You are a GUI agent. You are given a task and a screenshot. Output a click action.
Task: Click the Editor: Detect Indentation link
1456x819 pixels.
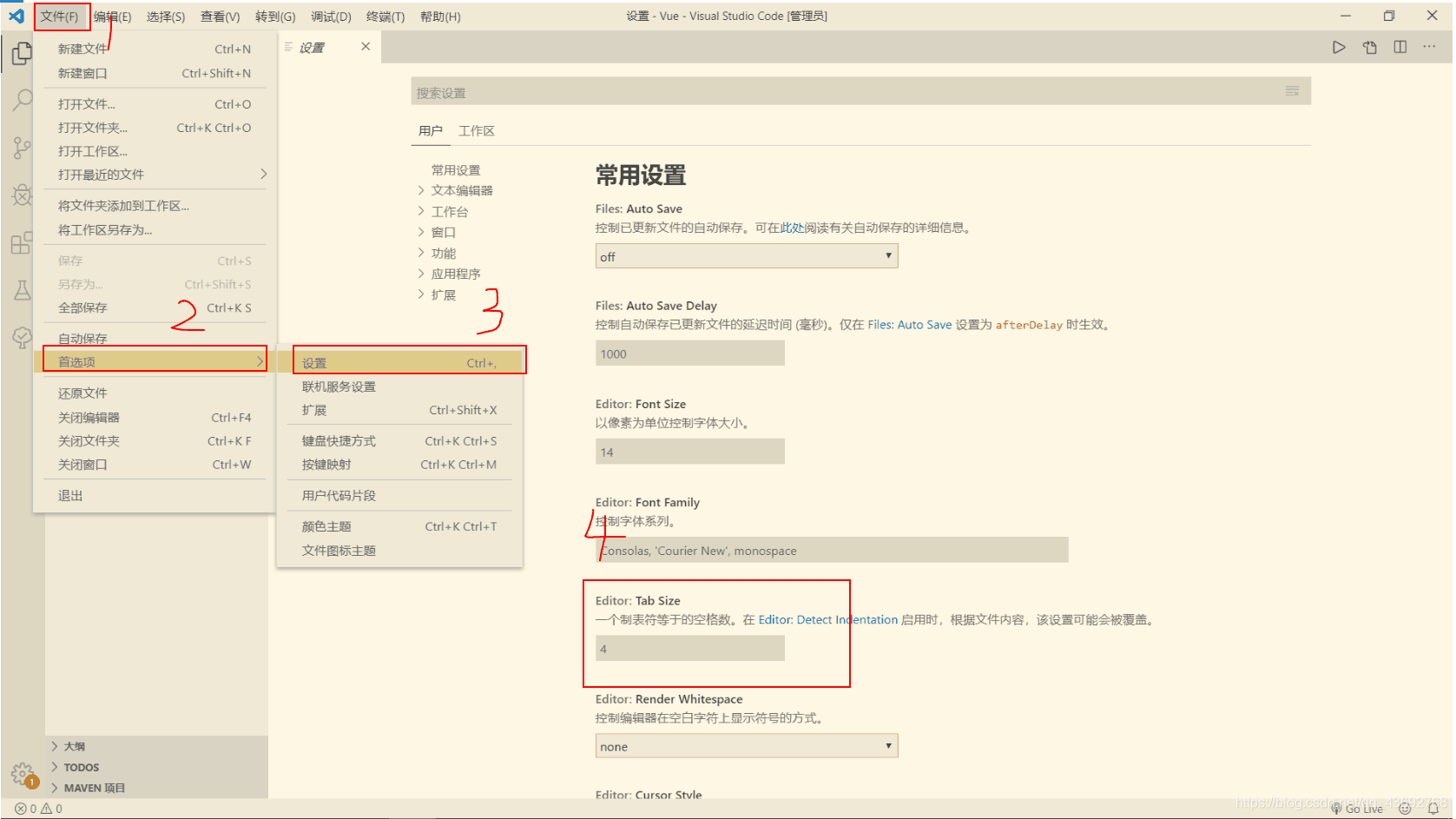tap(828, 620)
